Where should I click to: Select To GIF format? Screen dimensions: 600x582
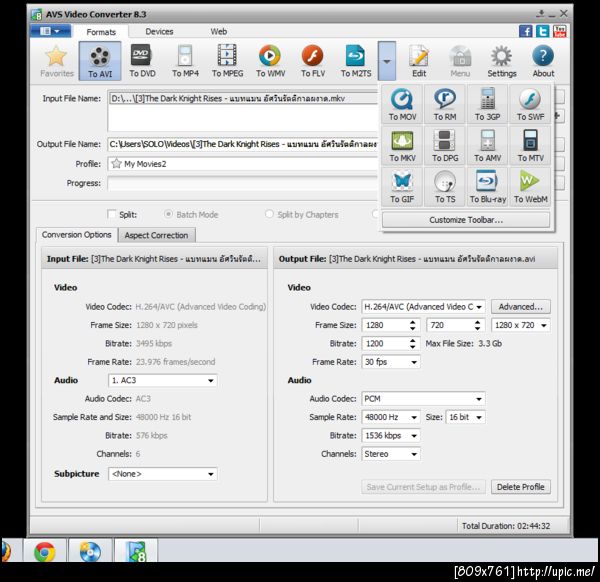402,187
